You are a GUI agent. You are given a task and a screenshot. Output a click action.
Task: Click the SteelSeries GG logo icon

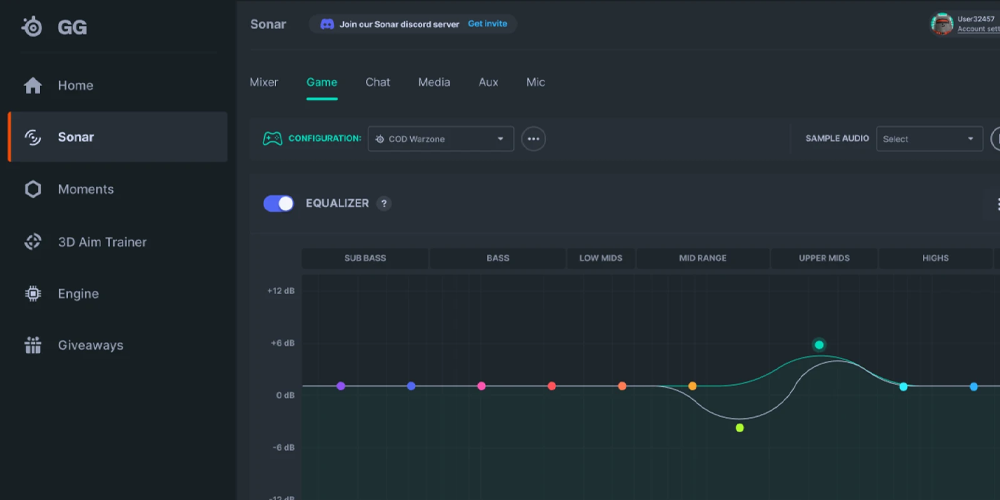[32, 27]
